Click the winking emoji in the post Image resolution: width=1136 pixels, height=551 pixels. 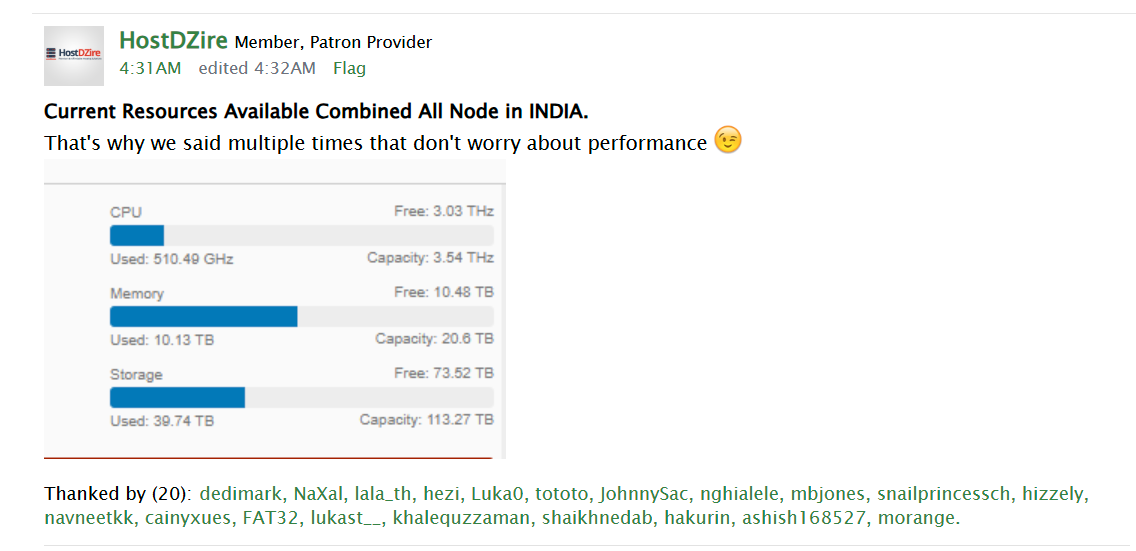pos(728,142)
